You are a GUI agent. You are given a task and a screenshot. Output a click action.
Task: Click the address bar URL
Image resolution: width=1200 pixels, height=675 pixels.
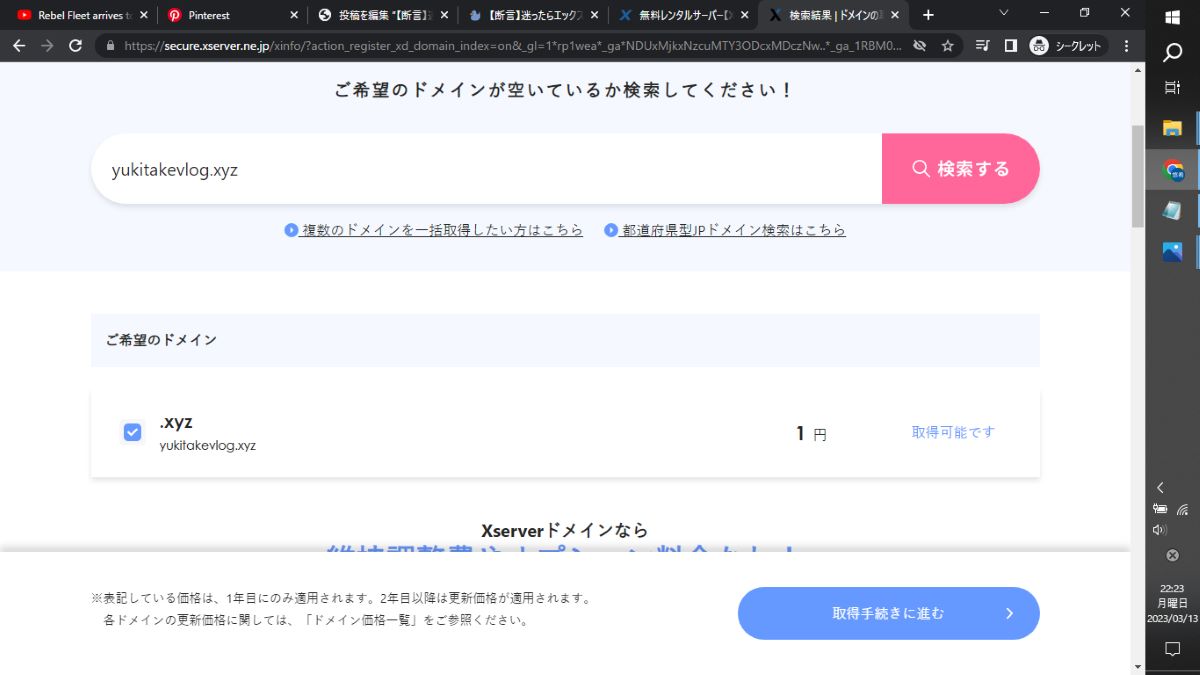(x=512, y=46)
